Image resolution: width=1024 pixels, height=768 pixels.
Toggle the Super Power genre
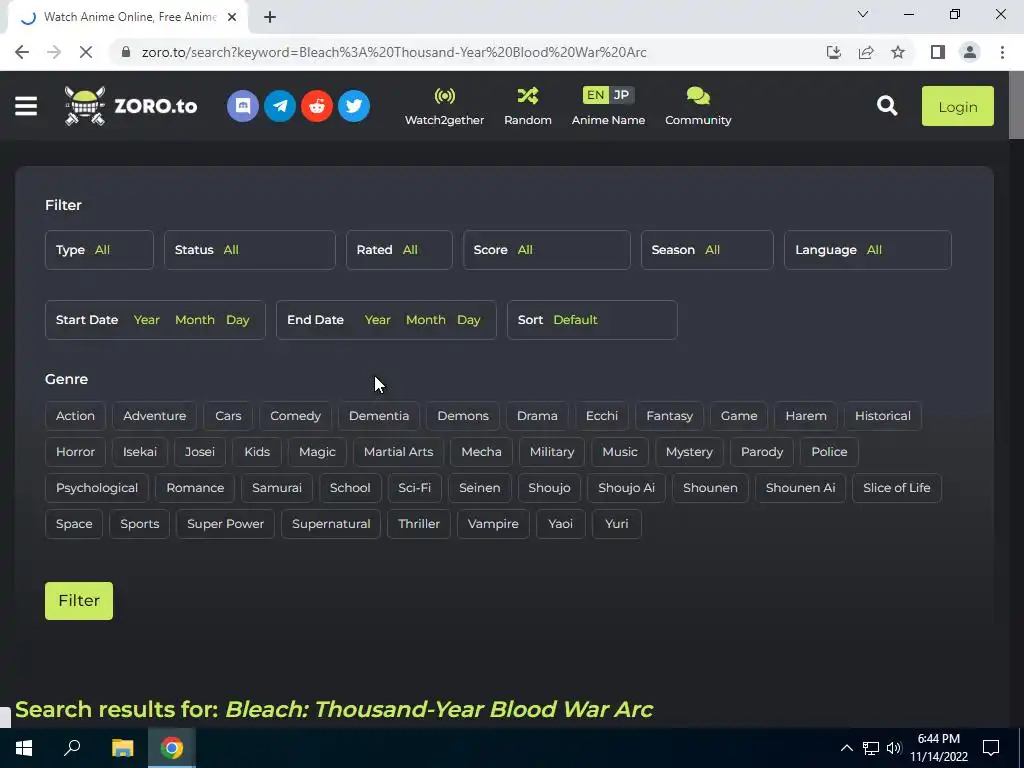point(225,524)
